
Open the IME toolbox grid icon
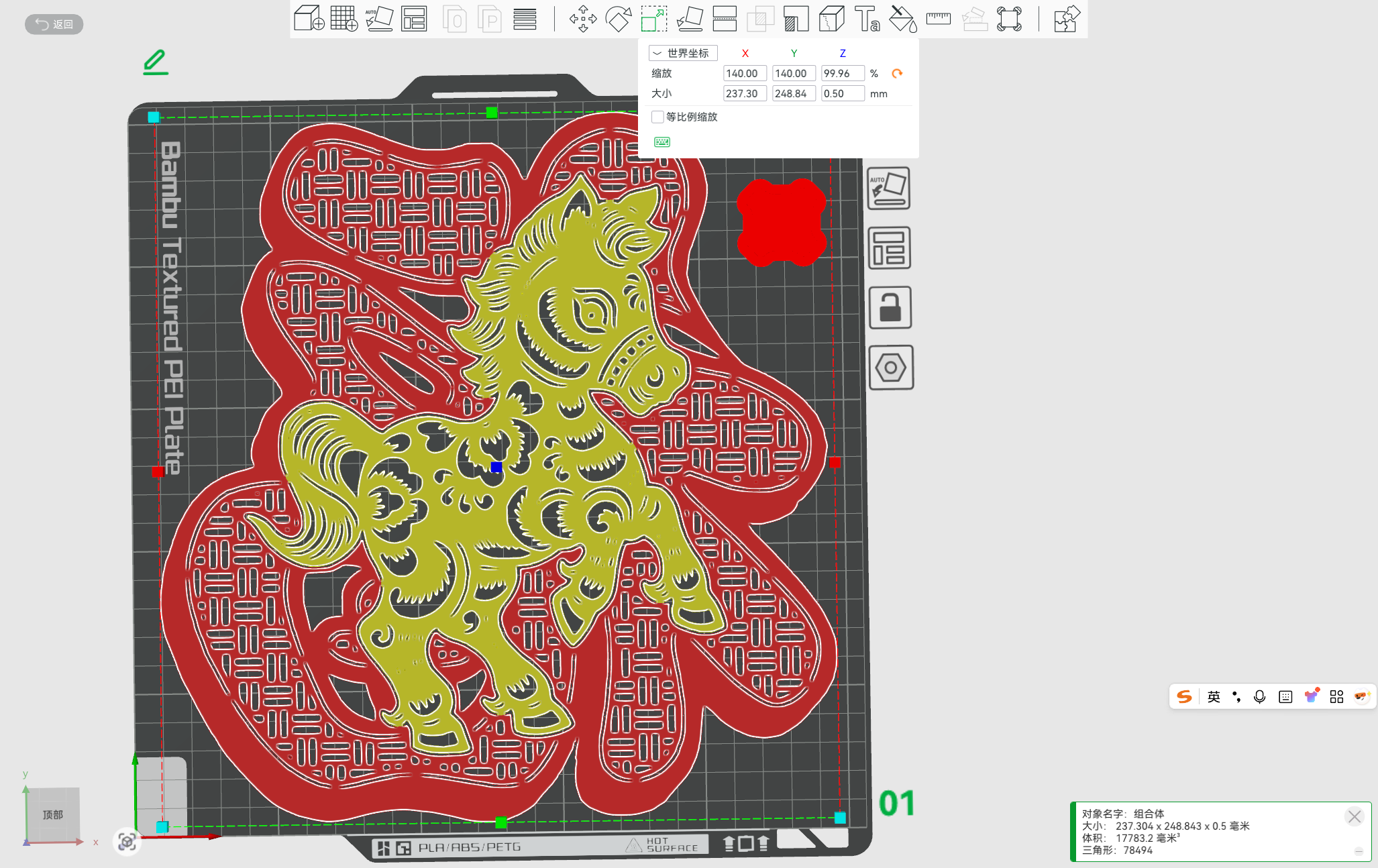point(1336,697)
